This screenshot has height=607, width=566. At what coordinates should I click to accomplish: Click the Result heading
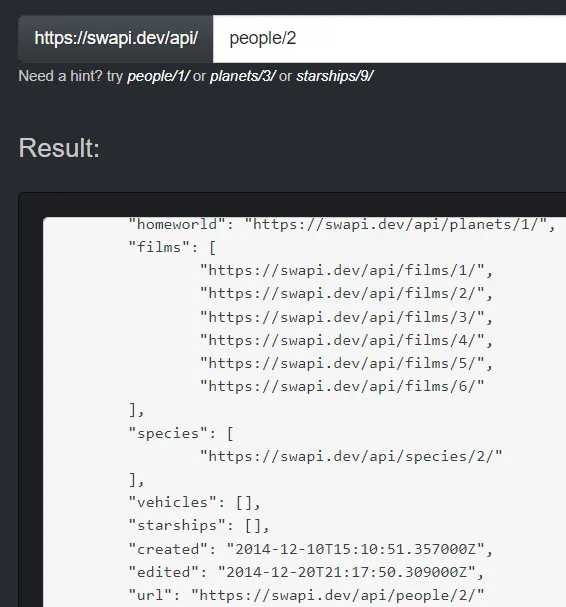point(59,148)
